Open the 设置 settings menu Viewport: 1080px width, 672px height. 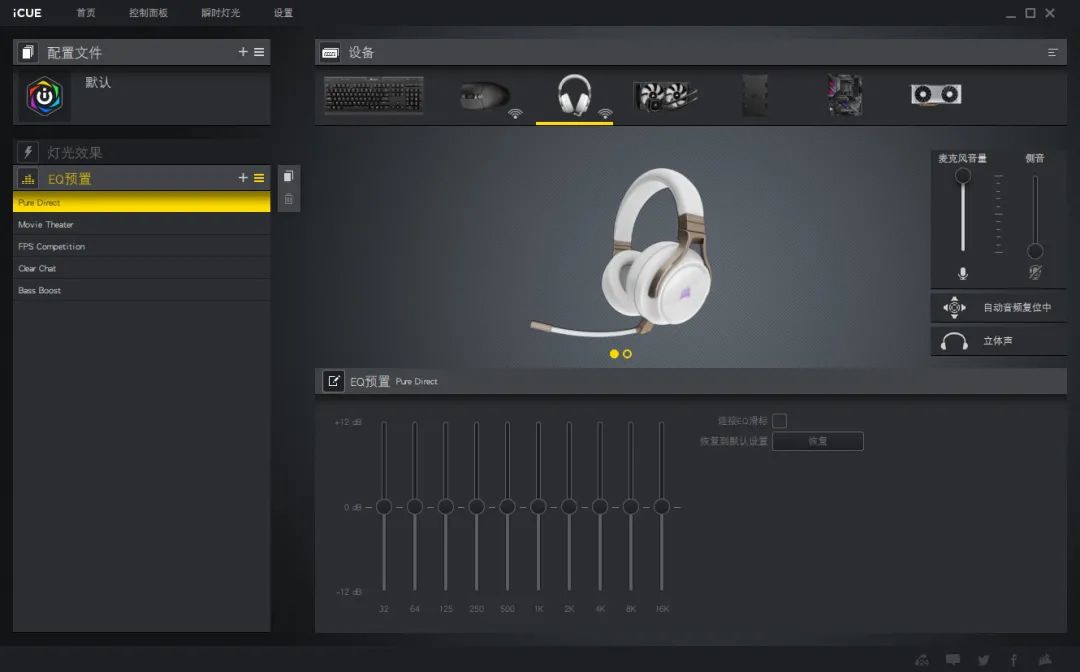283,12
